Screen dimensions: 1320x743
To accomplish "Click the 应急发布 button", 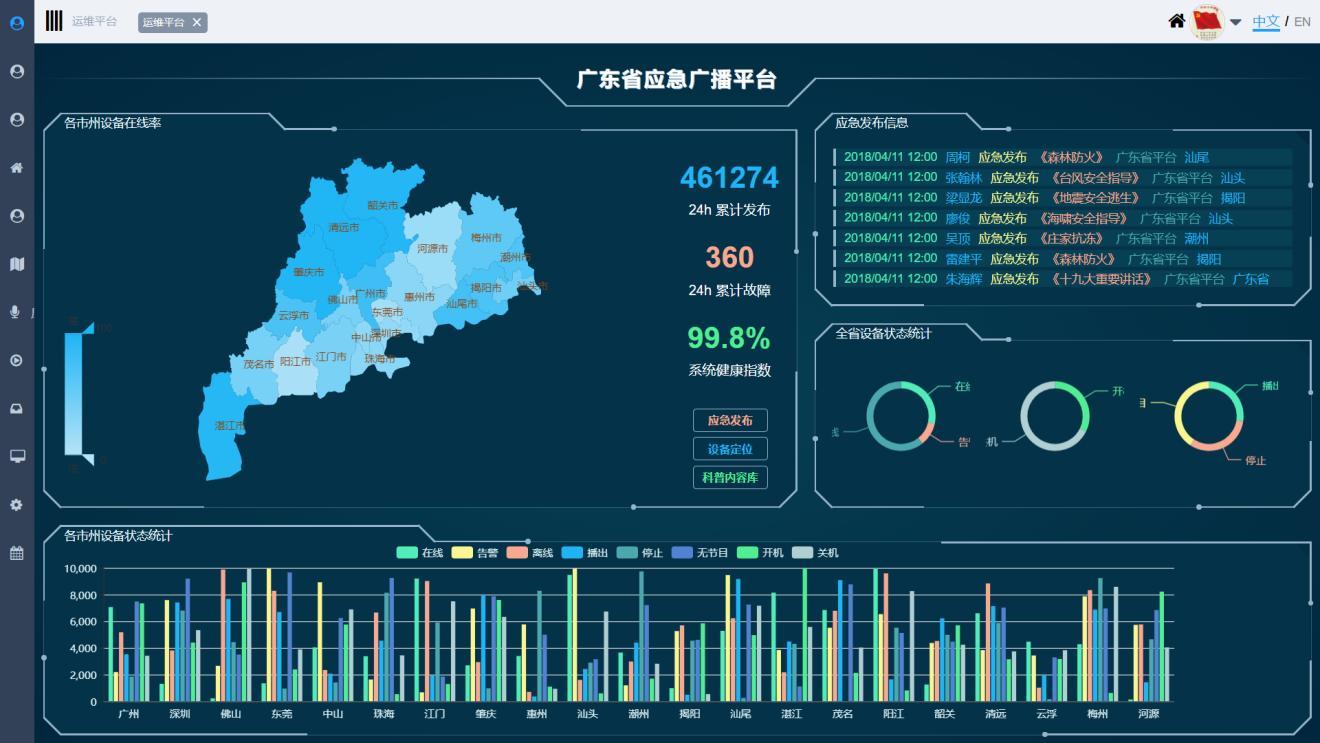I will (x=730, y=420).
